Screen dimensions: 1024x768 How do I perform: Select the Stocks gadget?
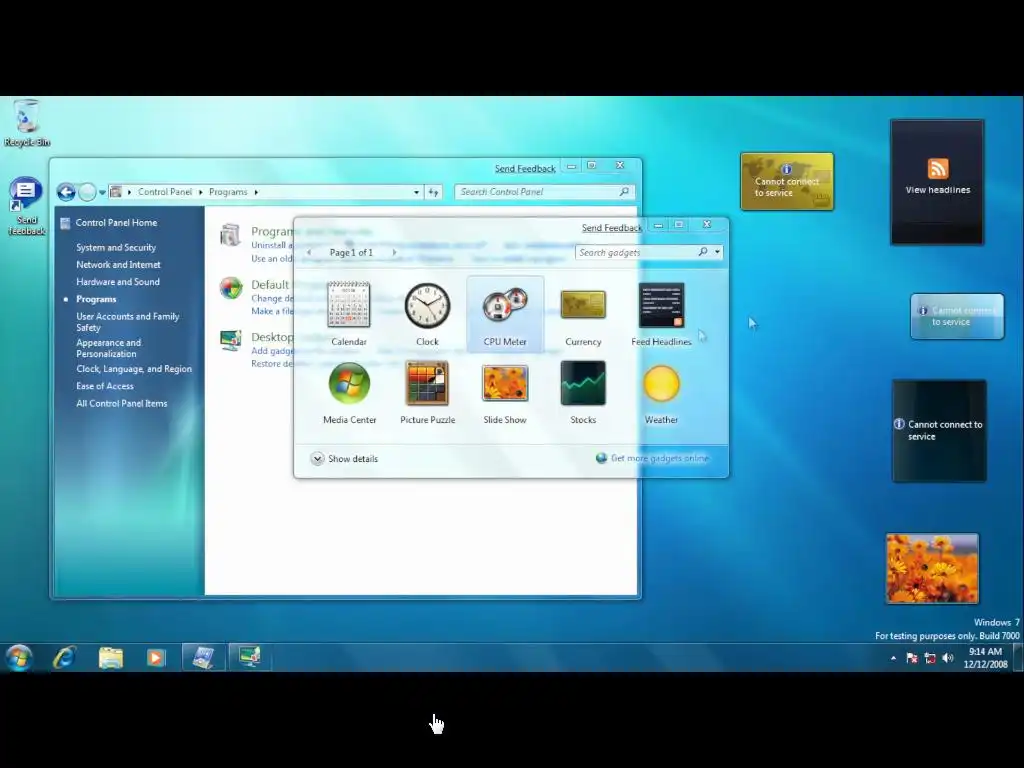[x=583, y=392]
